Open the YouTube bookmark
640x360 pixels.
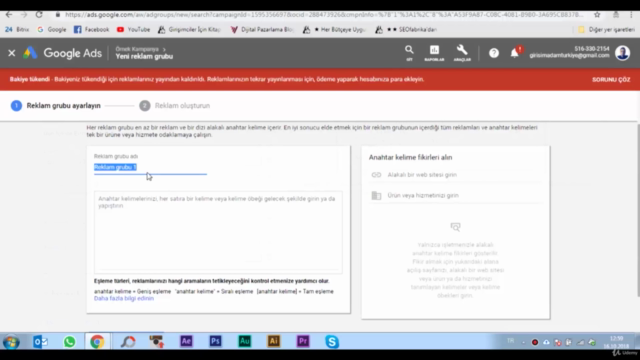(133, 29)
